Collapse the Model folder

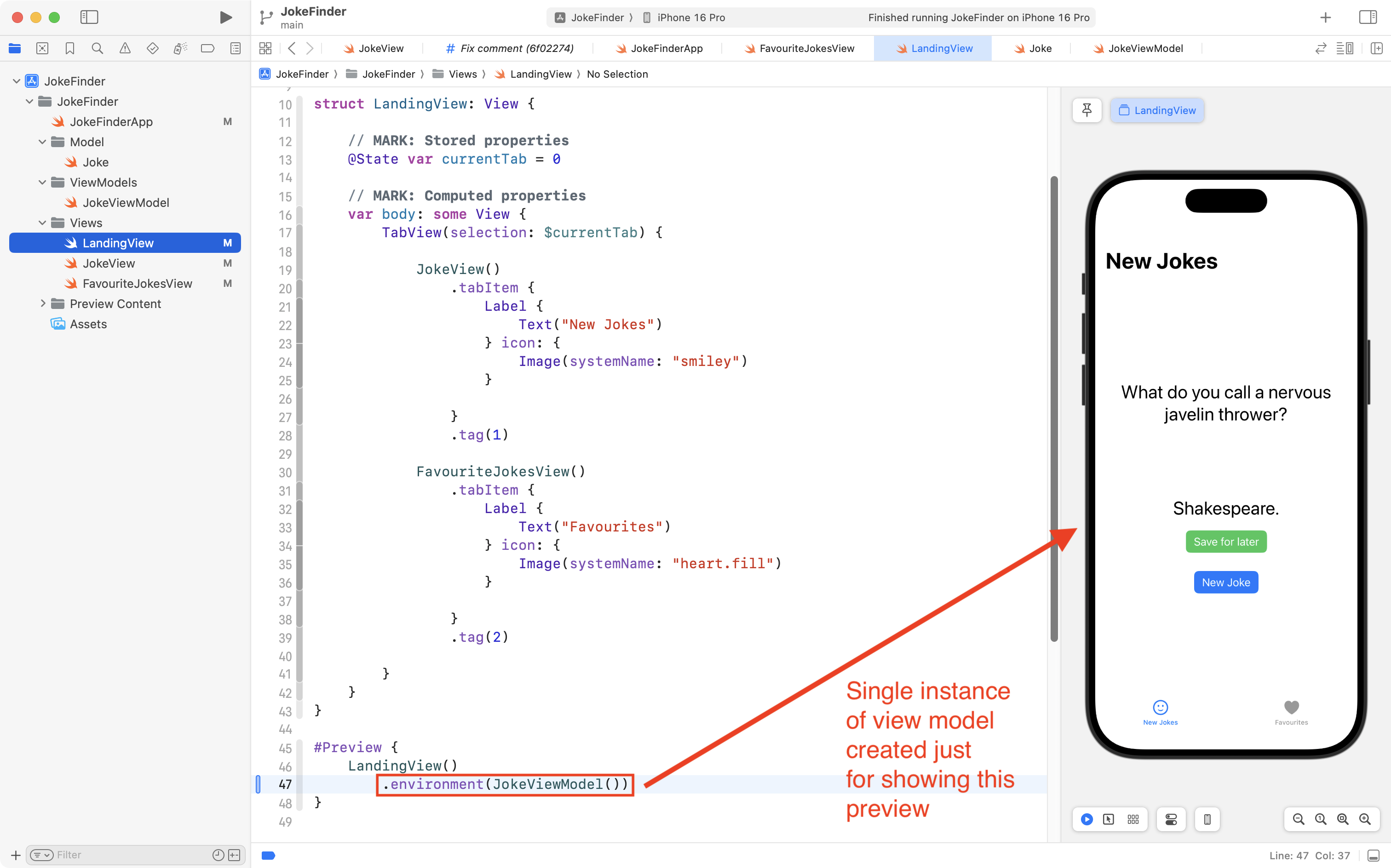(42, 142)
